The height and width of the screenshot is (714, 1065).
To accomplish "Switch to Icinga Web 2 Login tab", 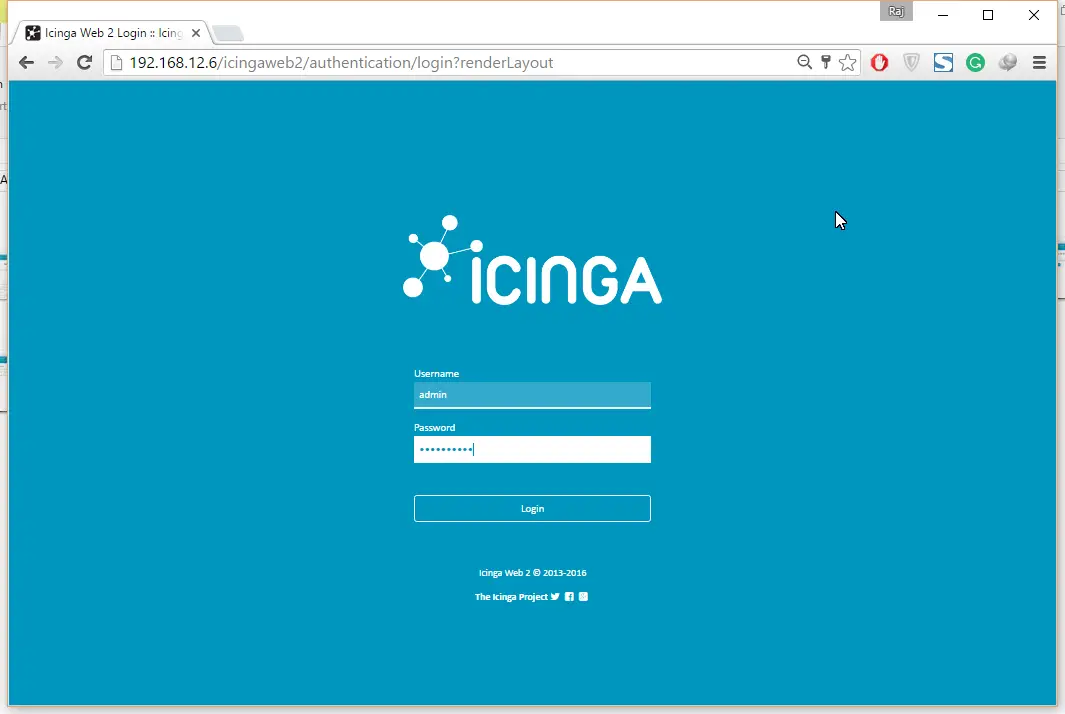I will coord(113,33).
